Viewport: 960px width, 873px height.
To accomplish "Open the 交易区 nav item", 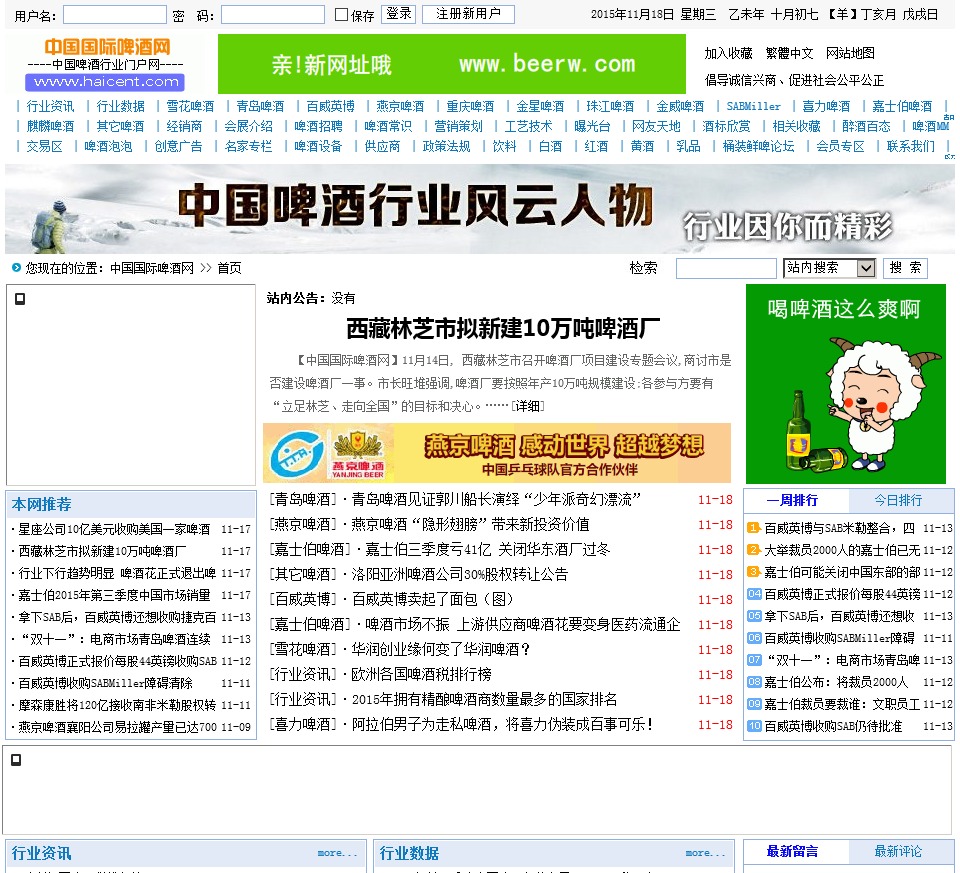I will coord(44,146).
